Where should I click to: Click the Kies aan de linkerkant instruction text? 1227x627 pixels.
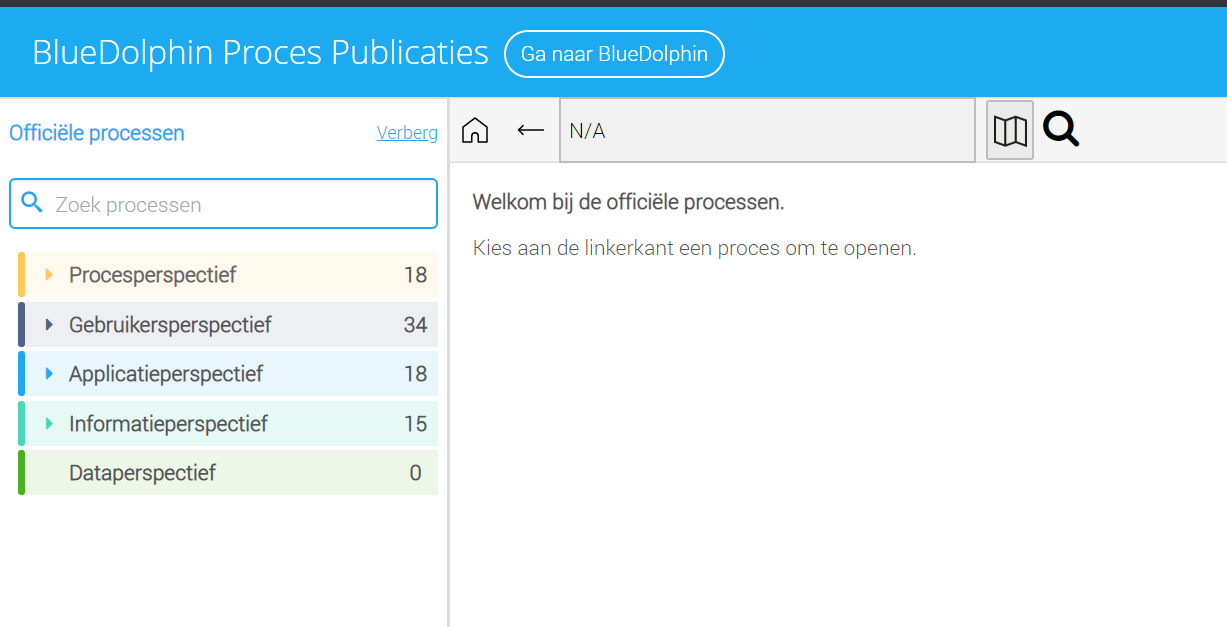tap(694, 248)
